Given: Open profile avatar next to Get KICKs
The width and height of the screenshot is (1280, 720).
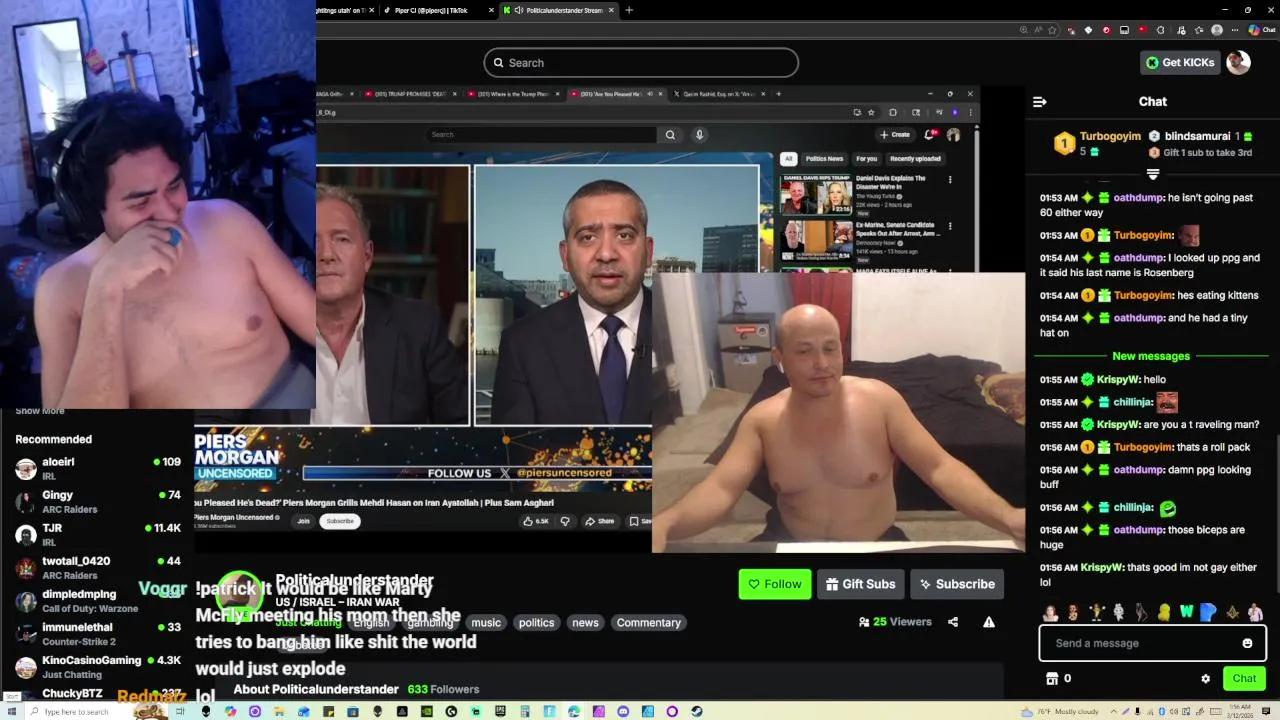Looking at the screenshot, I should click(x=1238, y=62).
